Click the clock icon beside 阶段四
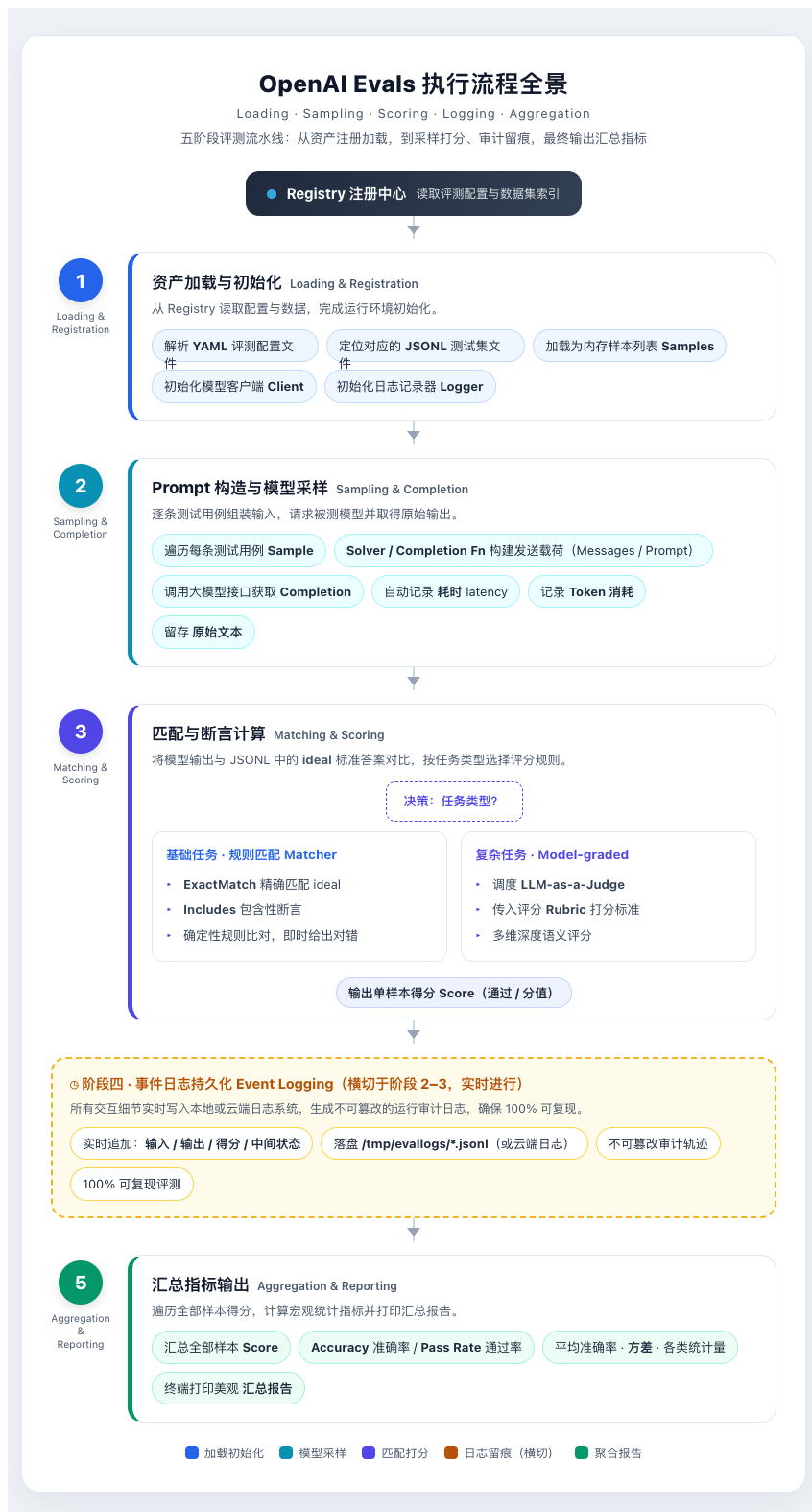 pos(75,1085)
